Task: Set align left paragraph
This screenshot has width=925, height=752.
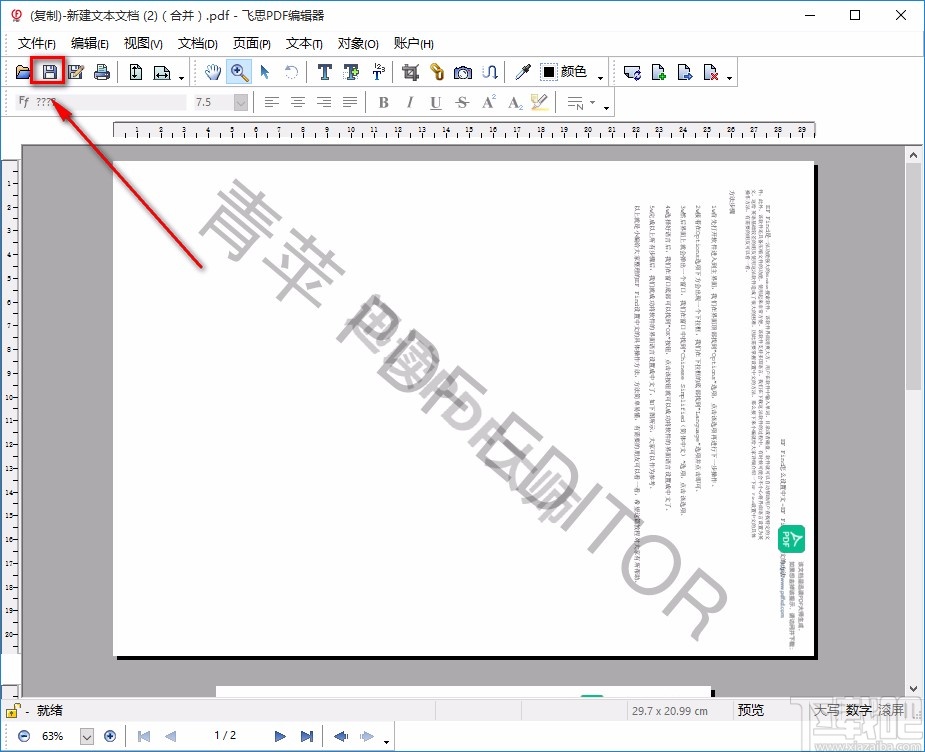Action: pos(271,103)
